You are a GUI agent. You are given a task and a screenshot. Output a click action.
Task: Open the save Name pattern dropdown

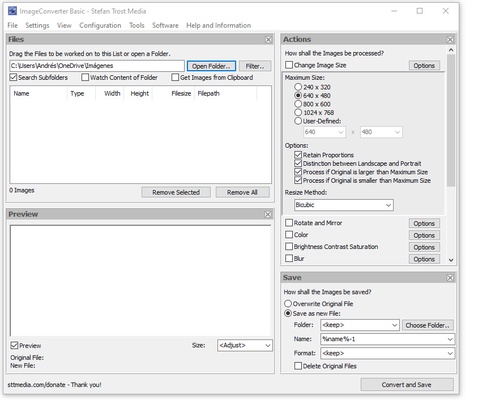(x=450, y=339)
